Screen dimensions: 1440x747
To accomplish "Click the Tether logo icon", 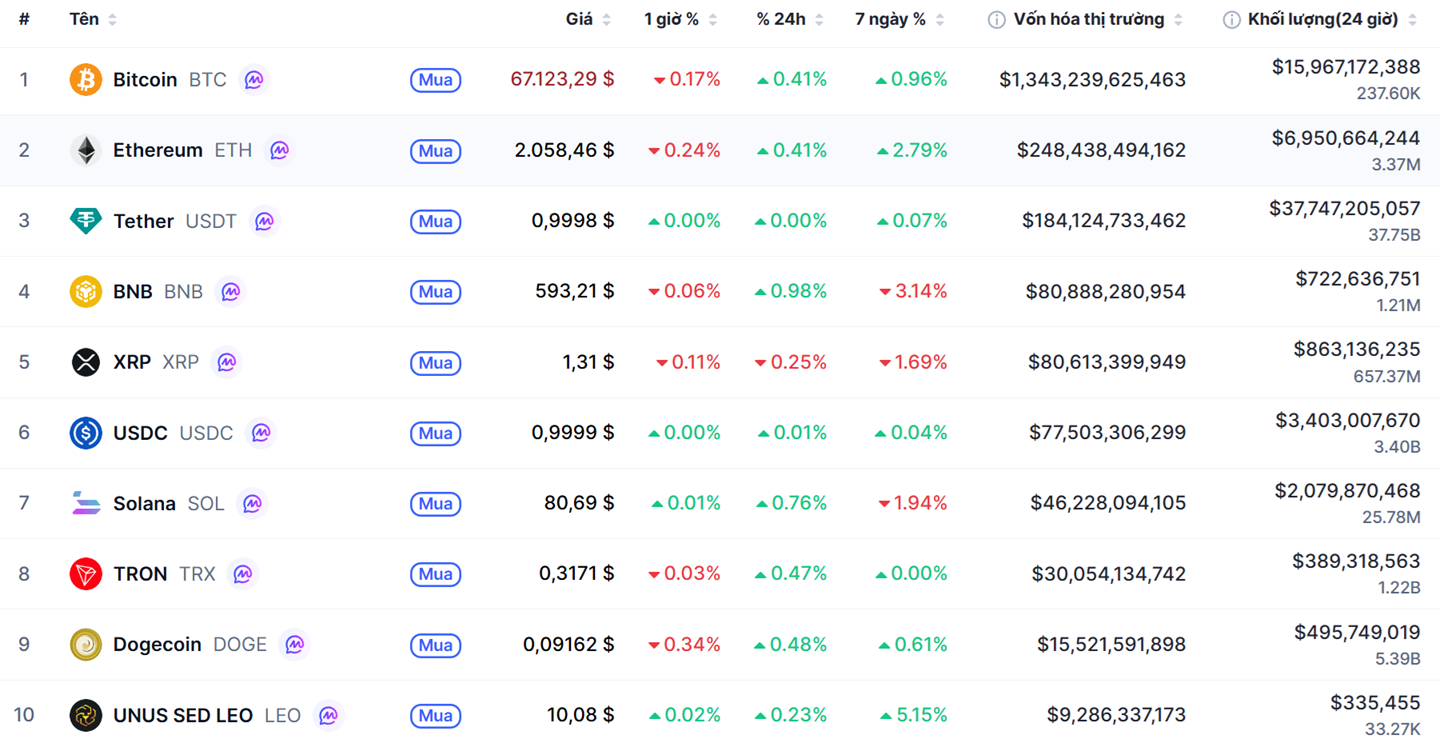I will [x=85, y=221].
